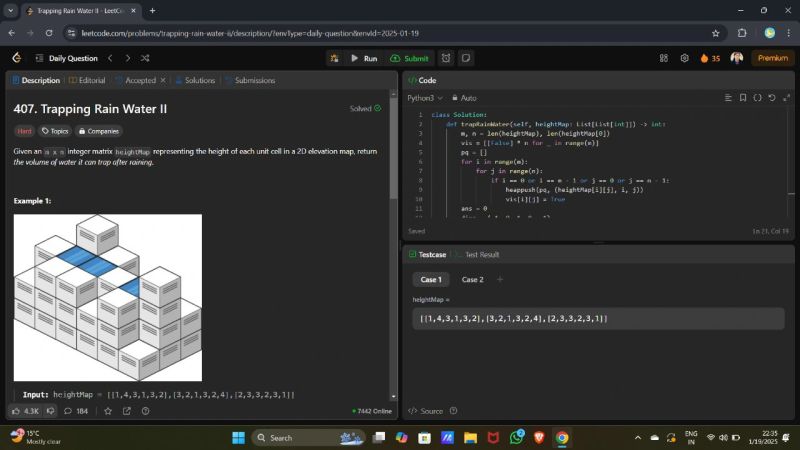This screenshot has height=450, width=800.
Task: Click line 1 class Solution in code editor
Action: 459,115
